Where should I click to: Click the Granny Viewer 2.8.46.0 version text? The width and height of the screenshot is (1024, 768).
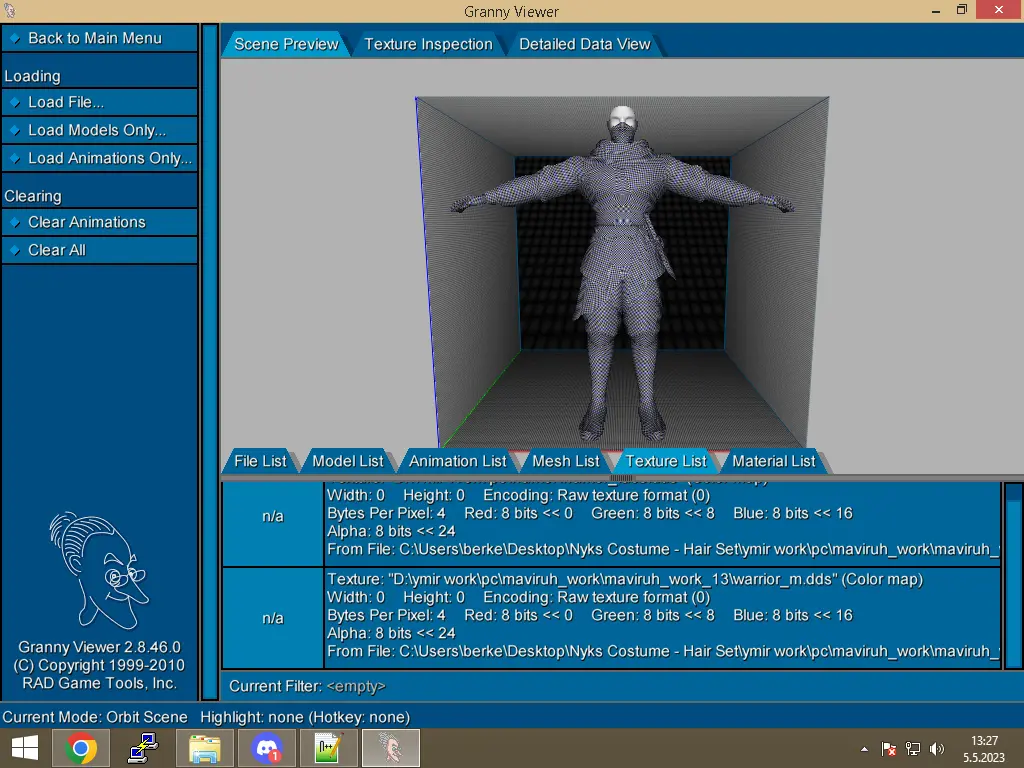(99, 647)
